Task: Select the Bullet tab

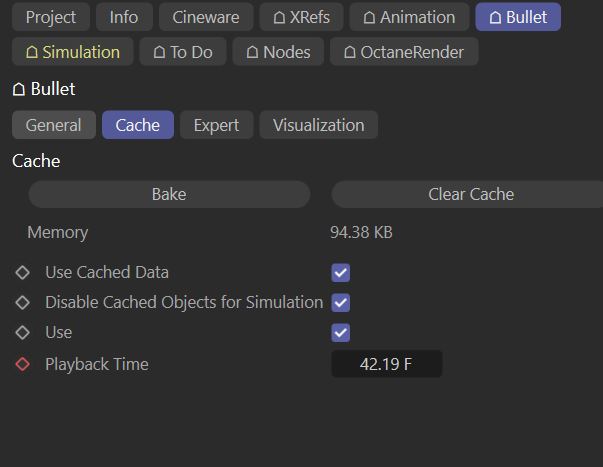Action: [x=518, y=17]
